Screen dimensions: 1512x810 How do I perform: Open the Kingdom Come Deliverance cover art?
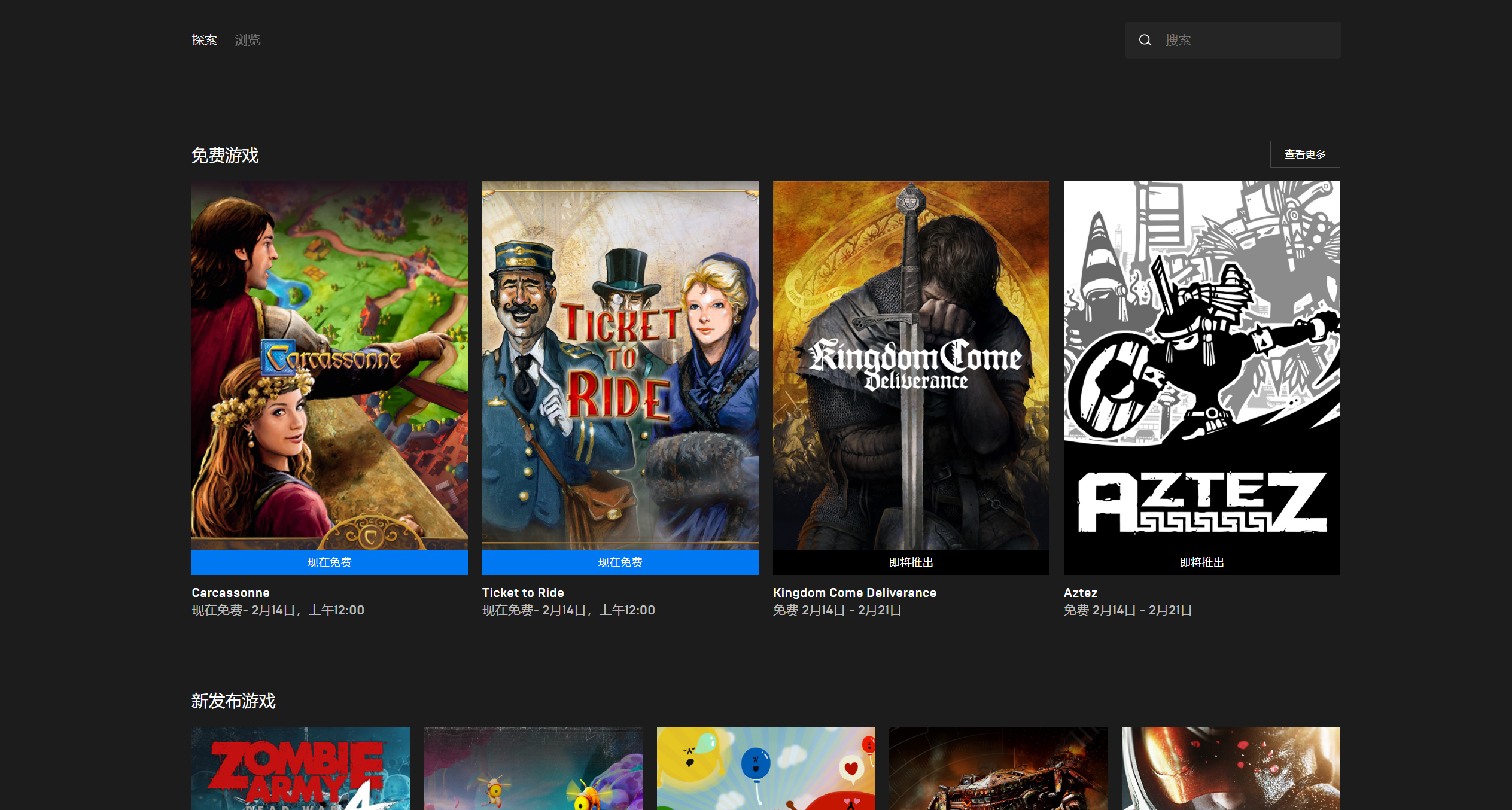pyautogui.click(x=911, y=366)
